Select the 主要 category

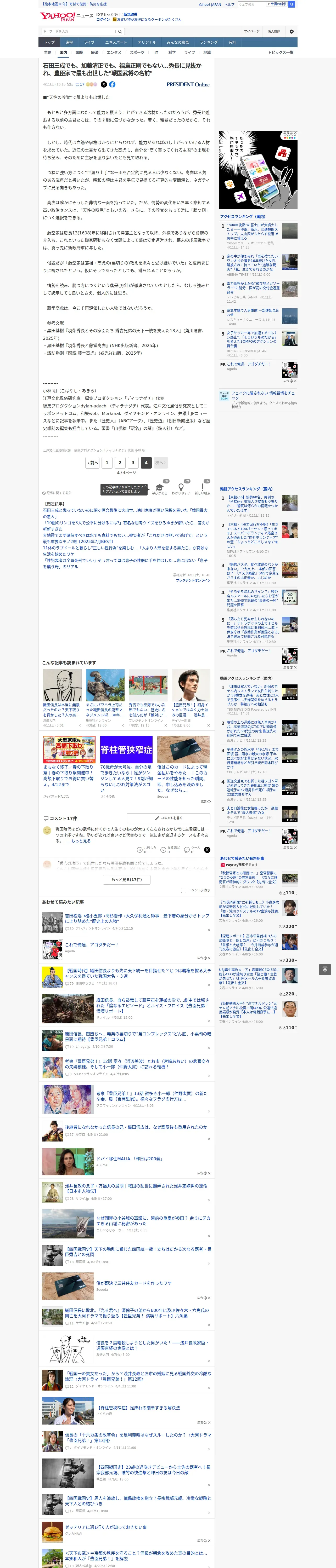coord(48,52)
